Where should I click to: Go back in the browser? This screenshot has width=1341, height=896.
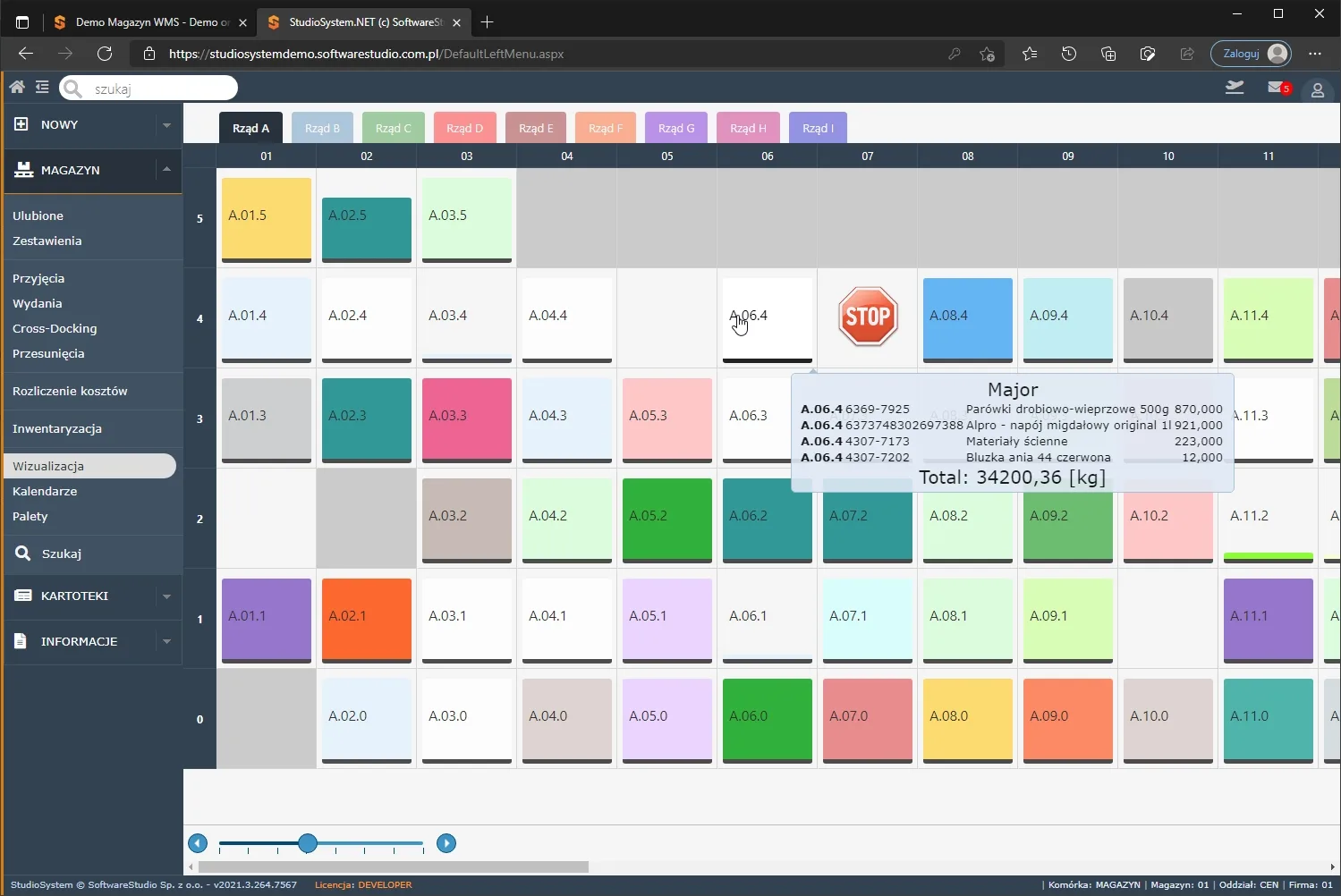[26, 54]
